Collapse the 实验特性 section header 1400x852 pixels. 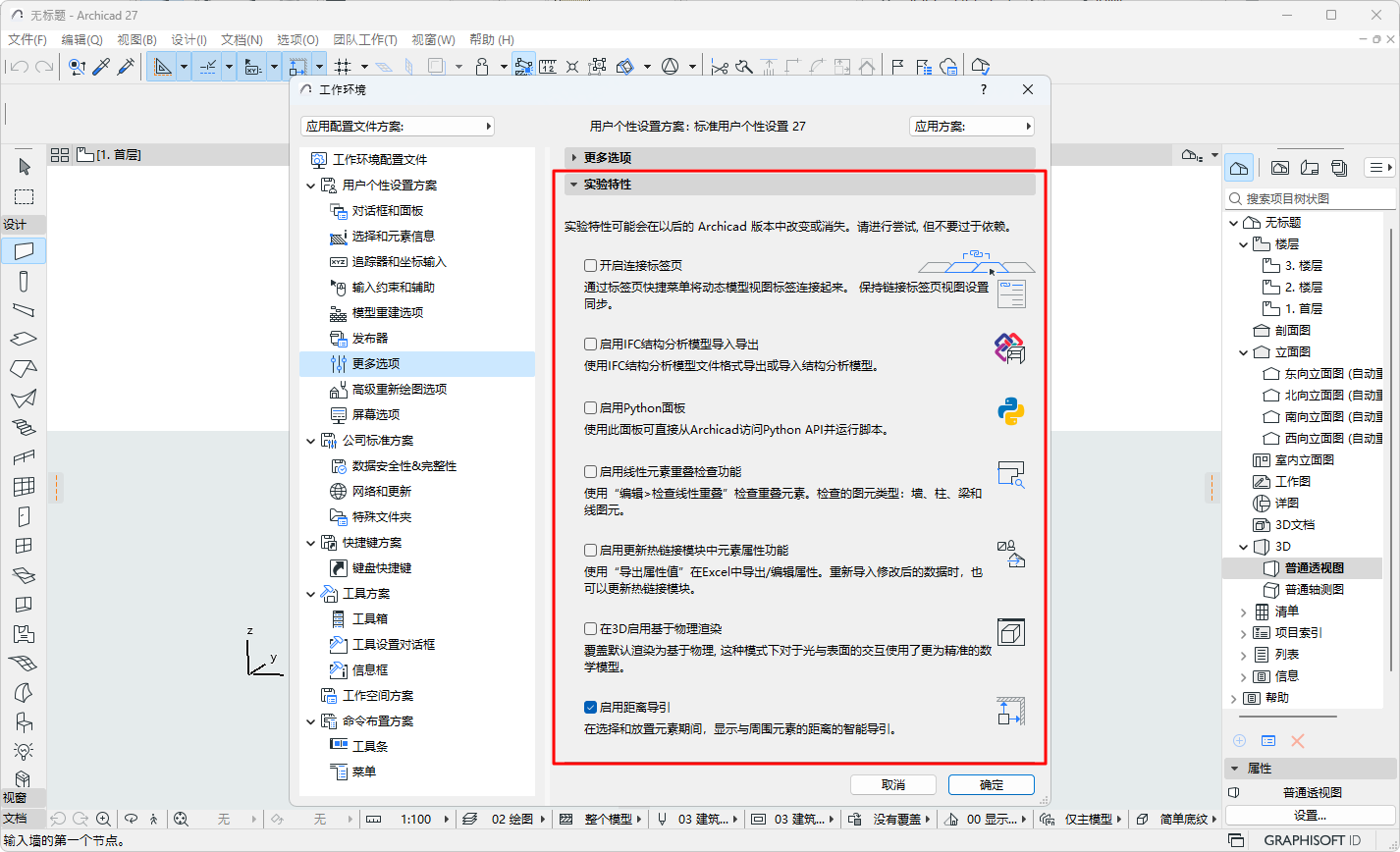[x=799, y=185]
